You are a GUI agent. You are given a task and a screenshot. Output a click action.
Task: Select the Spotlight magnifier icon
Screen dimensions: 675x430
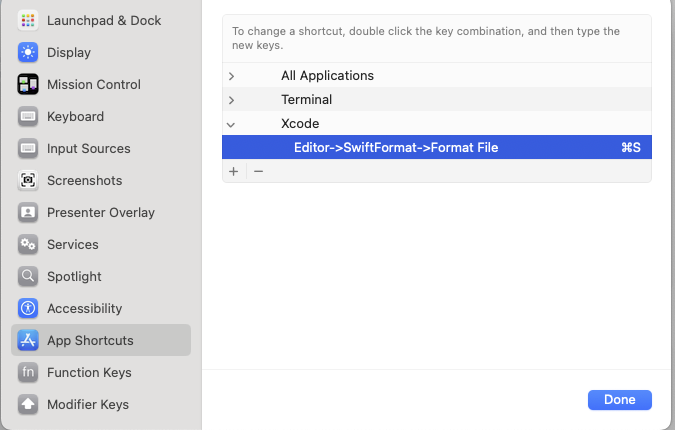[x=28, y=276]
